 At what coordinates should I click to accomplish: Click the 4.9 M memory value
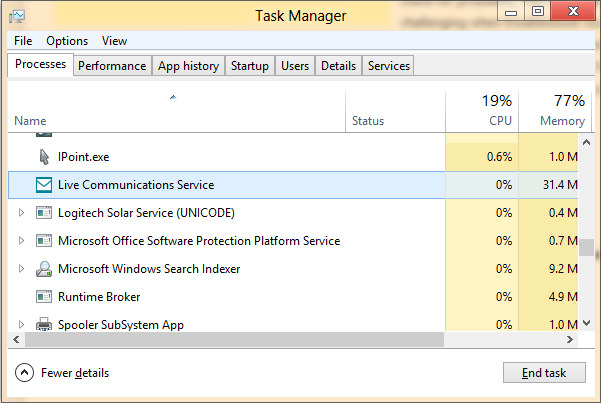tap(563, 297)
